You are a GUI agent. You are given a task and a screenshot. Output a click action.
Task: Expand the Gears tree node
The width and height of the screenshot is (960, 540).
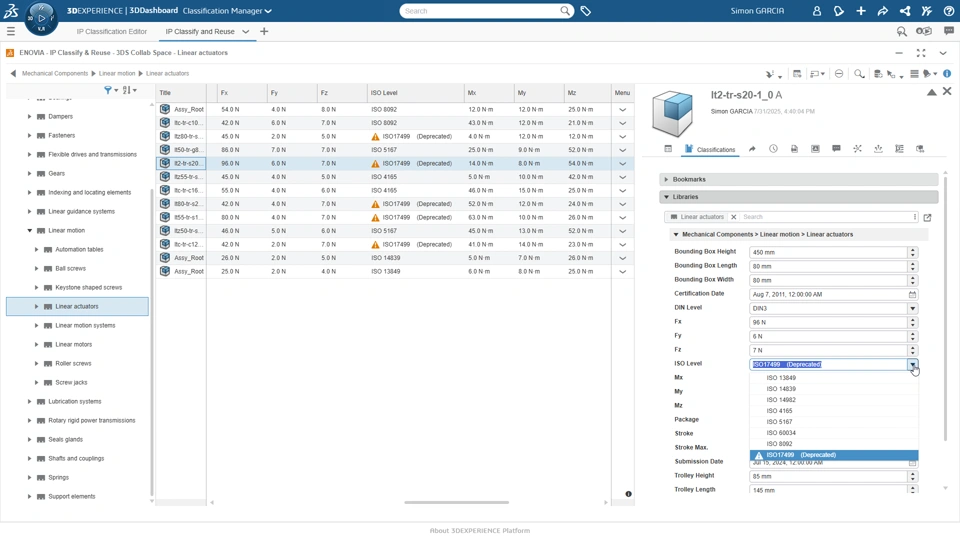30,174
